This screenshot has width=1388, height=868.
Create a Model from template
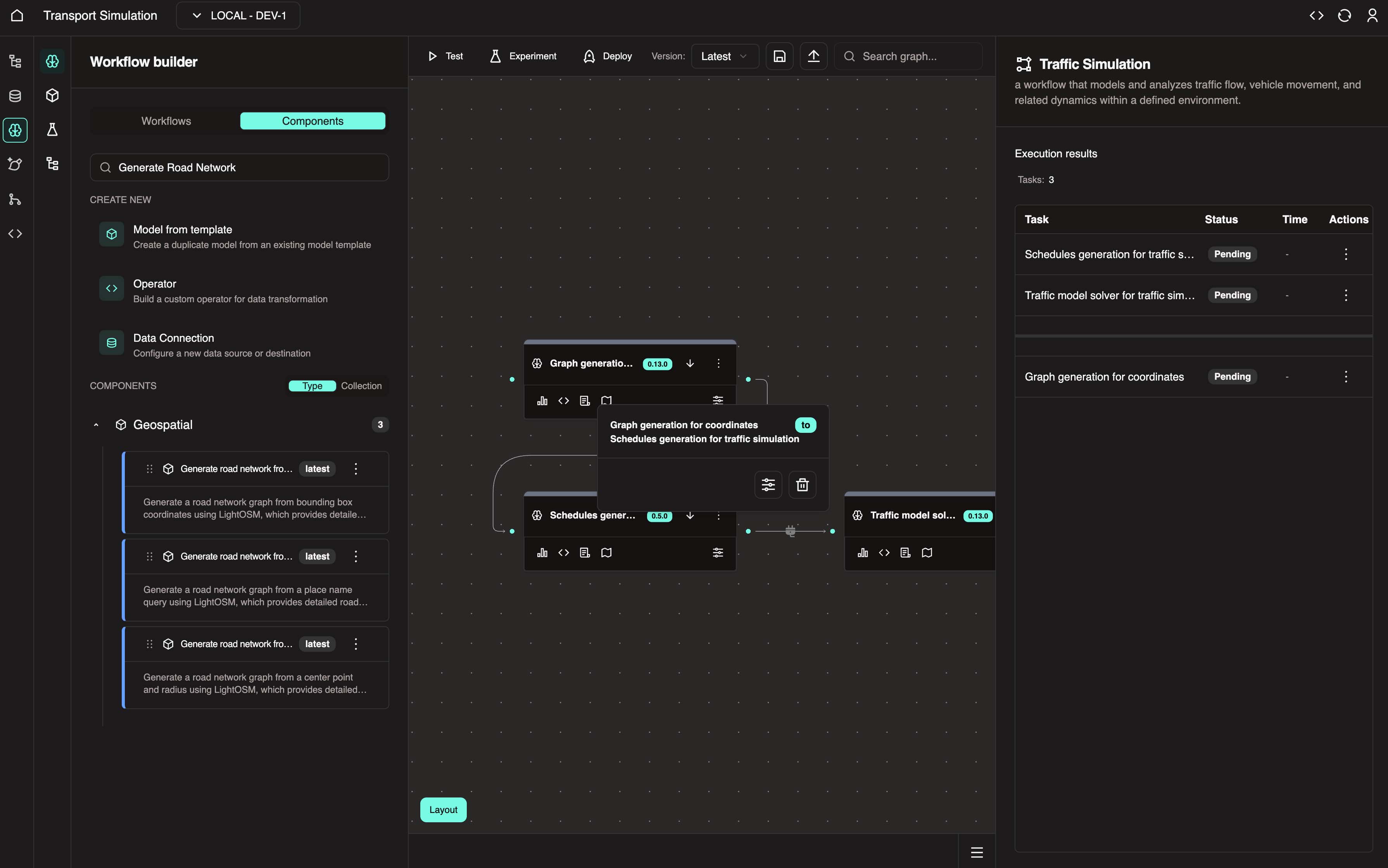point(239,236)
